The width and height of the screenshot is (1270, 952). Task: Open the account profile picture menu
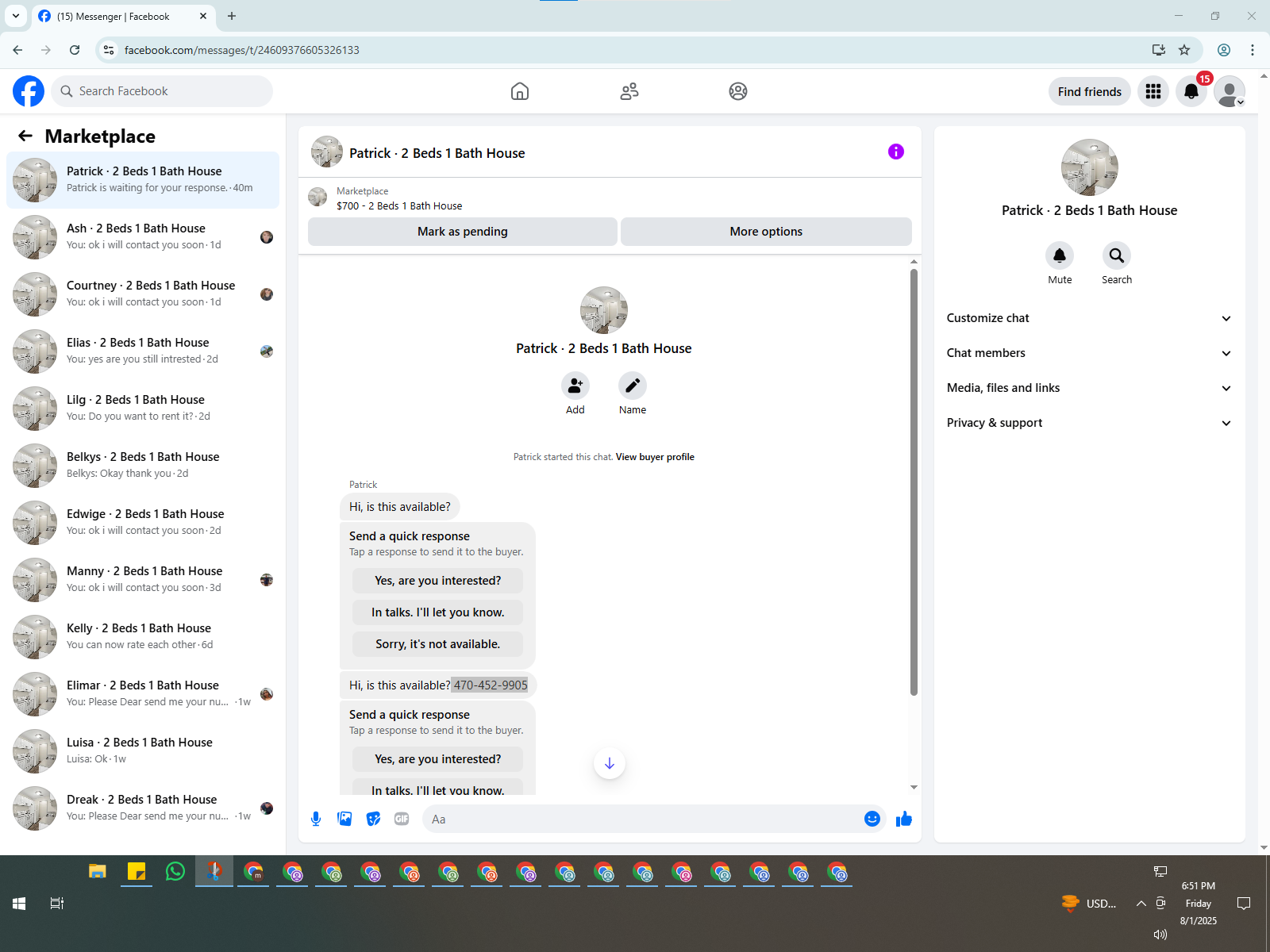pyautogui.click(x=1230, y=91)
